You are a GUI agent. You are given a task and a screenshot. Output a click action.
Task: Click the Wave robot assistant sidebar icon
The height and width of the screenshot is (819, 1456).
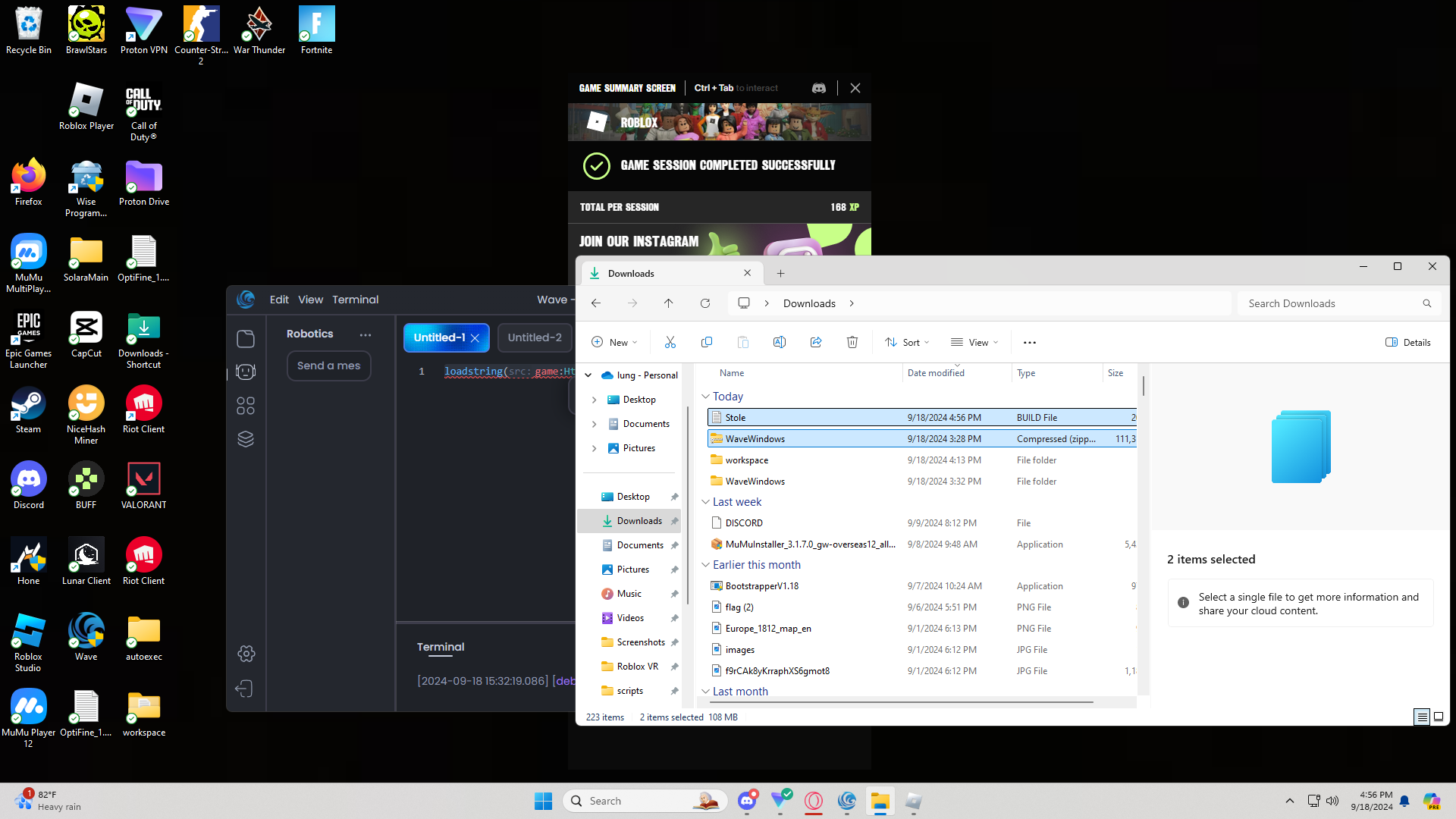[246, 372]
